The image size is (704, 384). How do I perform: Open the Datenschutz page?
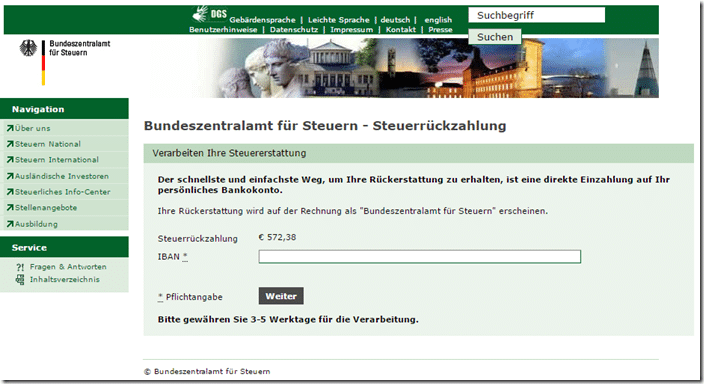(x=294, y=30)
